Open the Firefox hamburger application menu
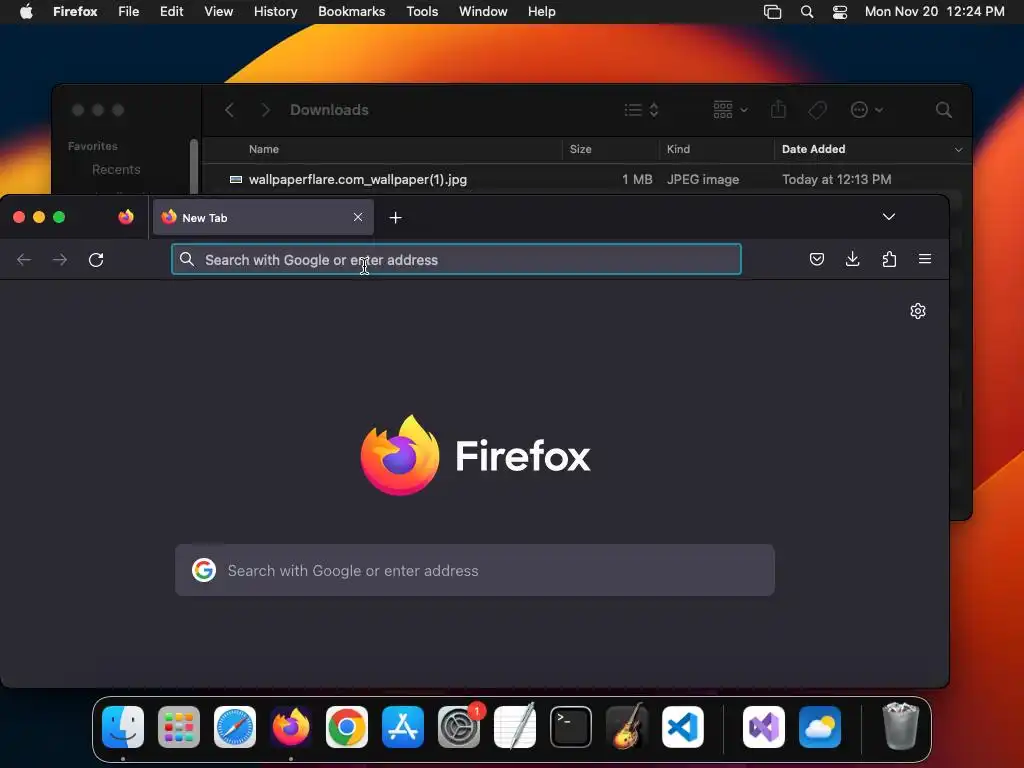This screenshot has height=768, width=1024. coord(925,259)
